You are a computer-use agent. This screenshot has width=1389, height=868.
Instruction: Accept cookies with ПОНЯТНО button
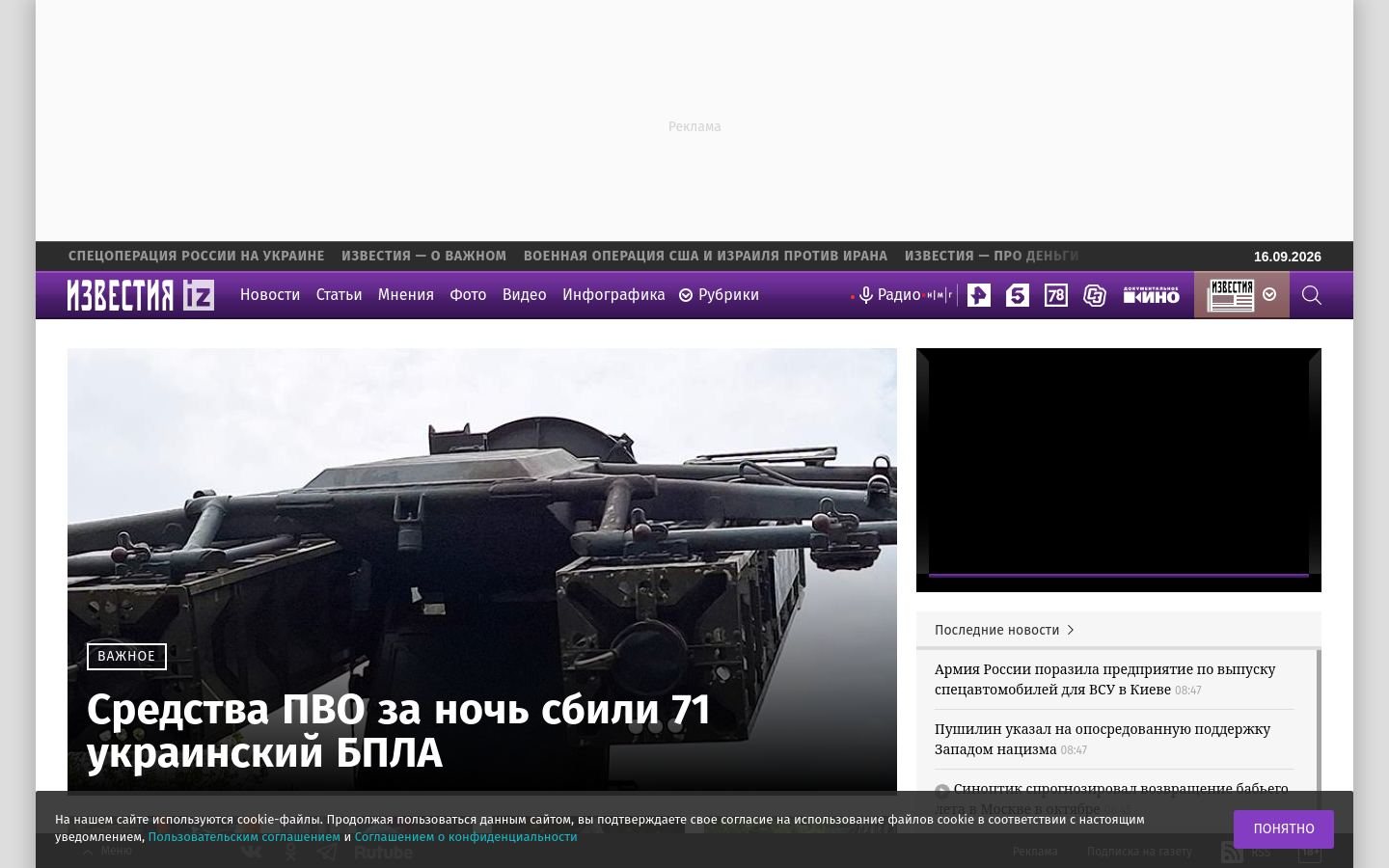coord(1284,829)
